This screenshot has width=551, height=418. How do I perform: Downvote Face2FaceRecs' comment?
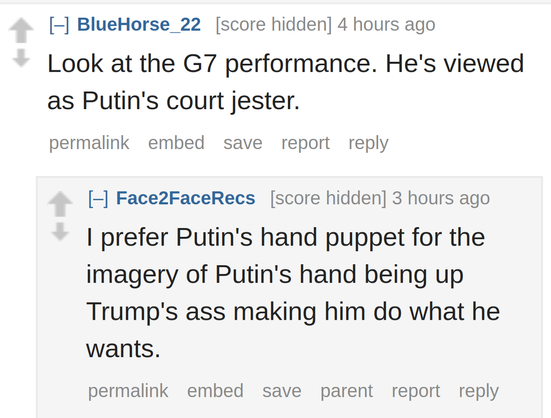[60, 231]
